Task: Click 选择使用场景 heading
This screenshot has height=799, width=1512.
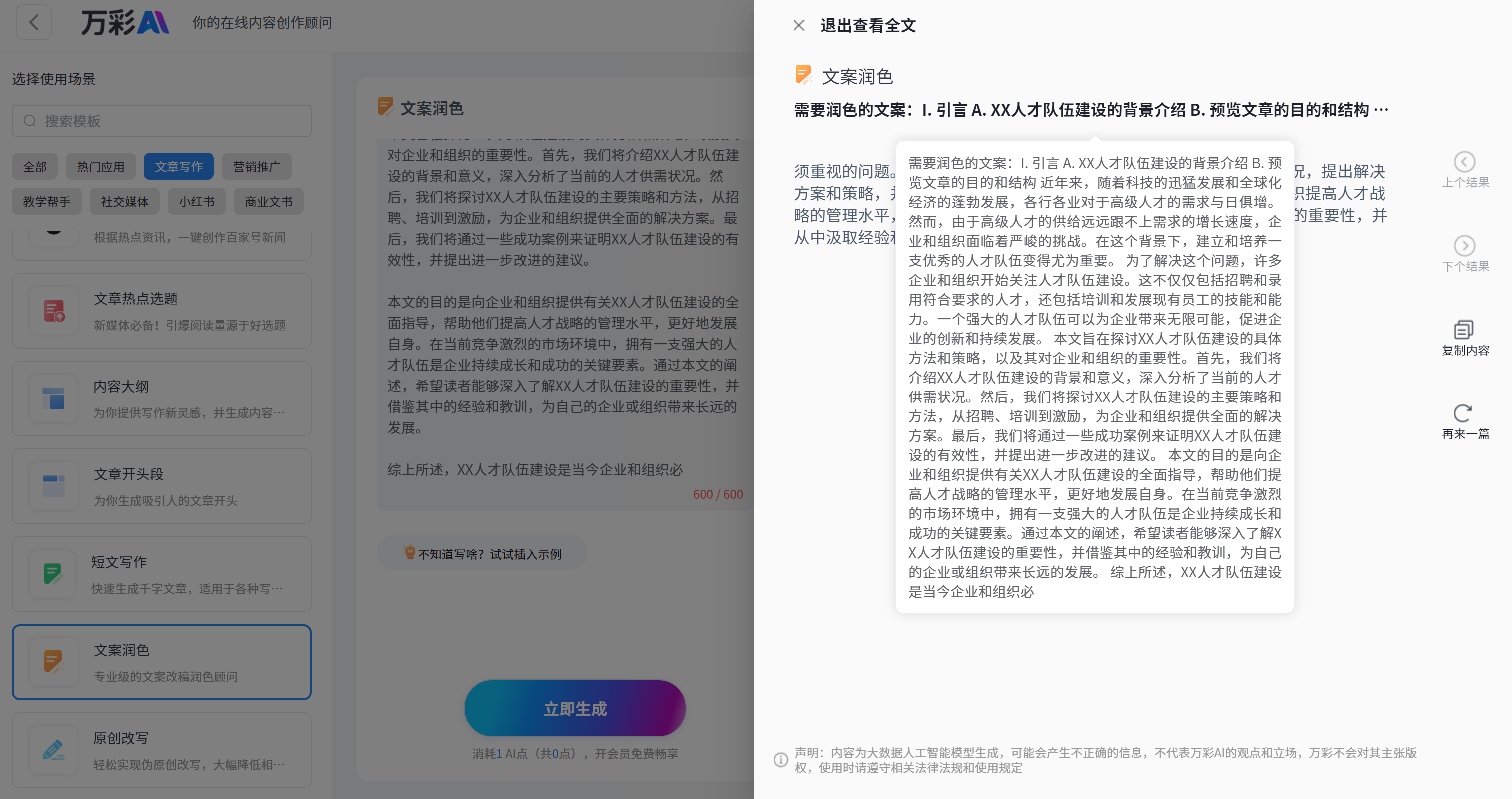Action: (54, 79)
